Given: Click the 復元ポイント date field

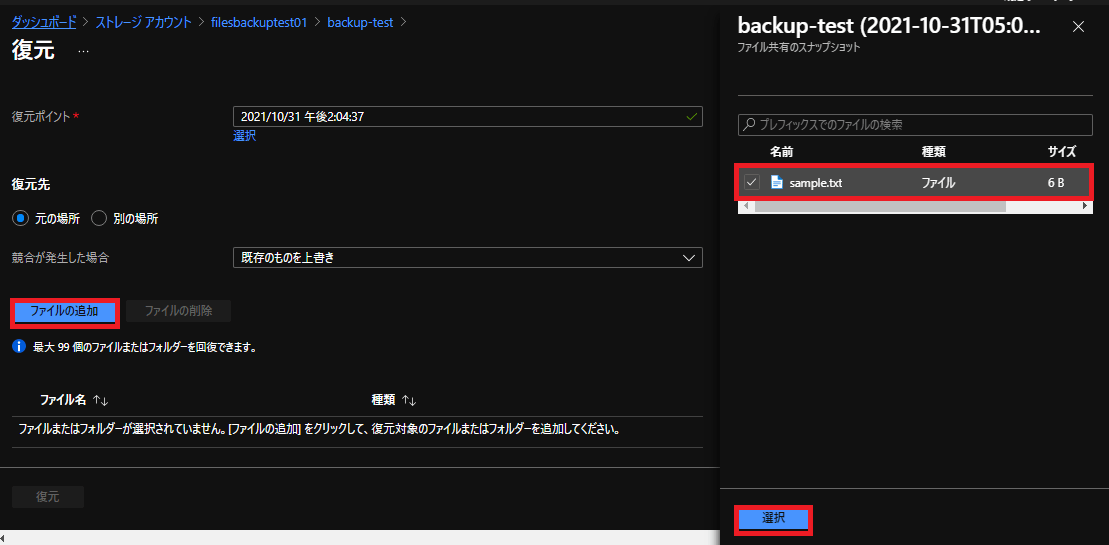Looking at the screenshot, I should coord(468,117).
